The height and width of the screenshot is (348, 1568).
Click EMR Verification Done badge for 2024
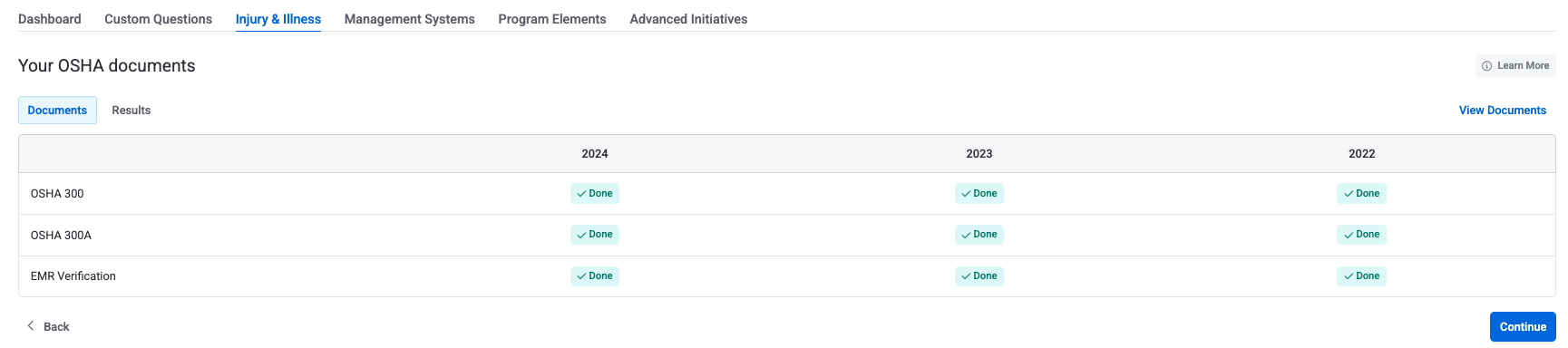coord(595,276)
